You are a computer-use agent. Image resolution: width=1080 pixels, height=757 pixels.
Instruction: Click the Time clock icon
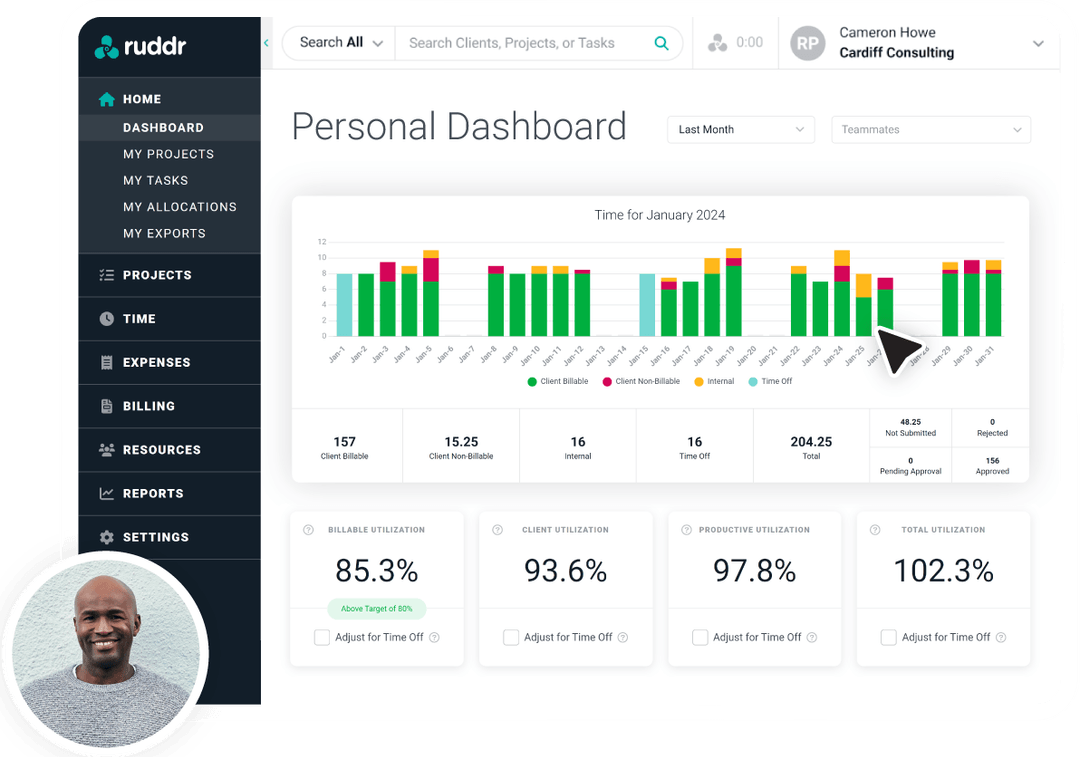pos(108,318)
